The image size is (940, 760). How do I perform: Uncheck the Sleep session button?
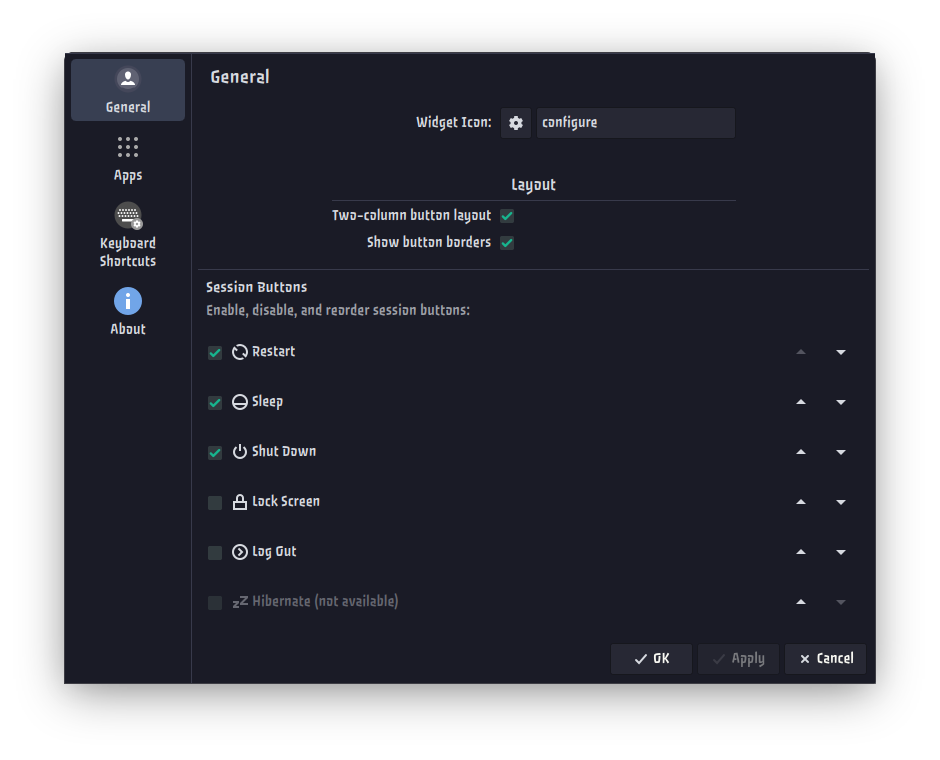pyautogui.click(x=215, y=402)
